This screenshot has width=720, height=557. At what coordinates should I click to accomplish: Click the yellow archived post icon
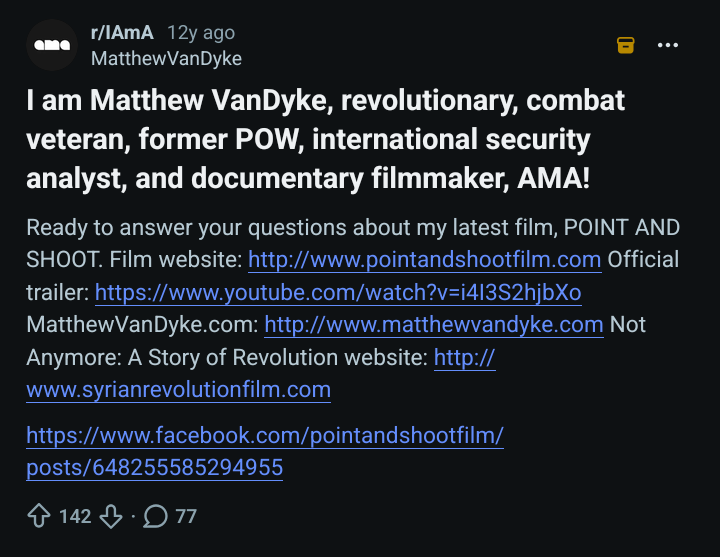[x=625, y=45]
